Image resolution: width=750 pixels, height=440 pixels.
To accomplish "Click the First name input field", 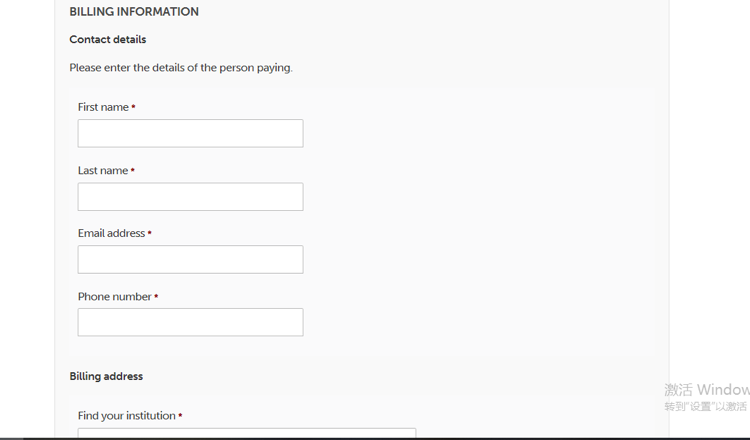I will click(190, 133).
